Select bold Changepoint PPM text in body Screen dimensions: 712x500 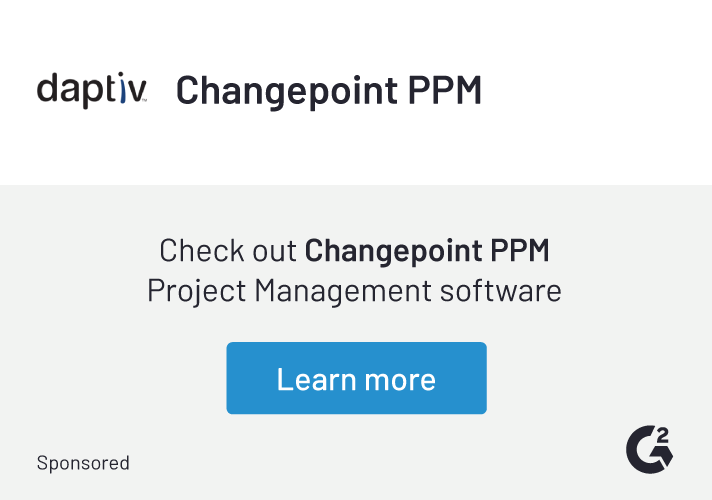[427, 251]
